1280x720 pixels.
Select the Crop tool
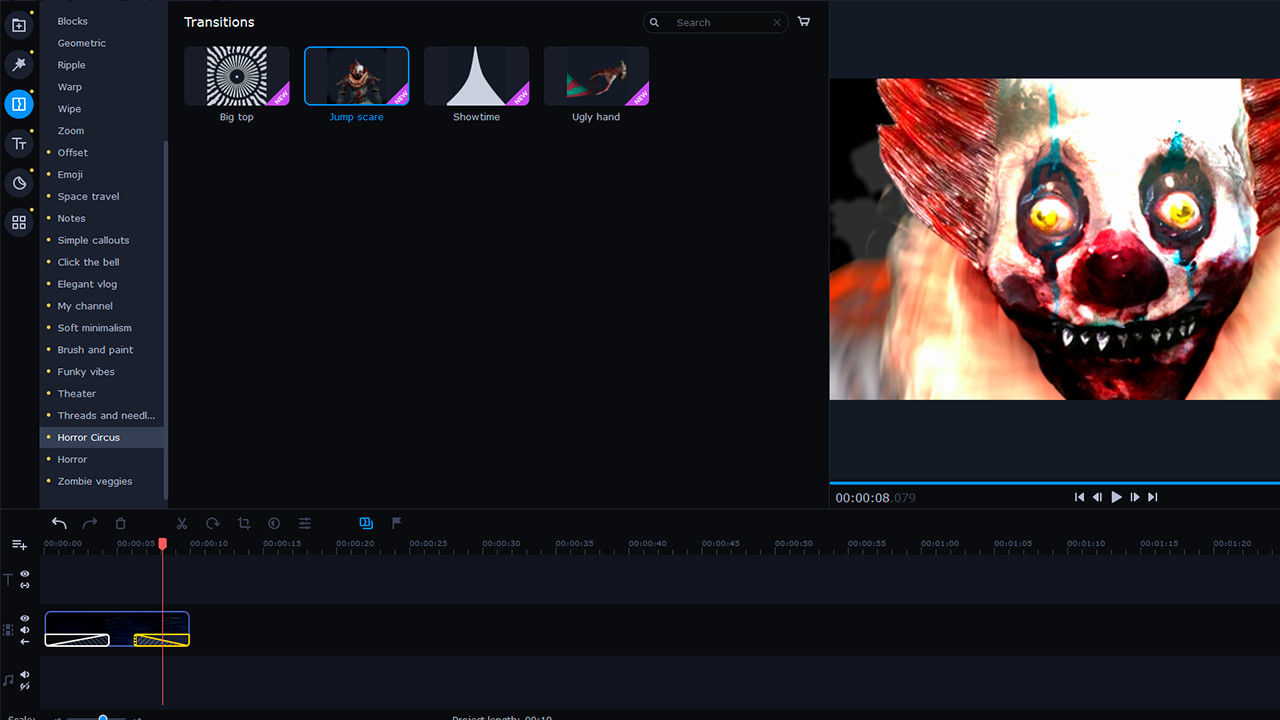(x=243, y=523)
